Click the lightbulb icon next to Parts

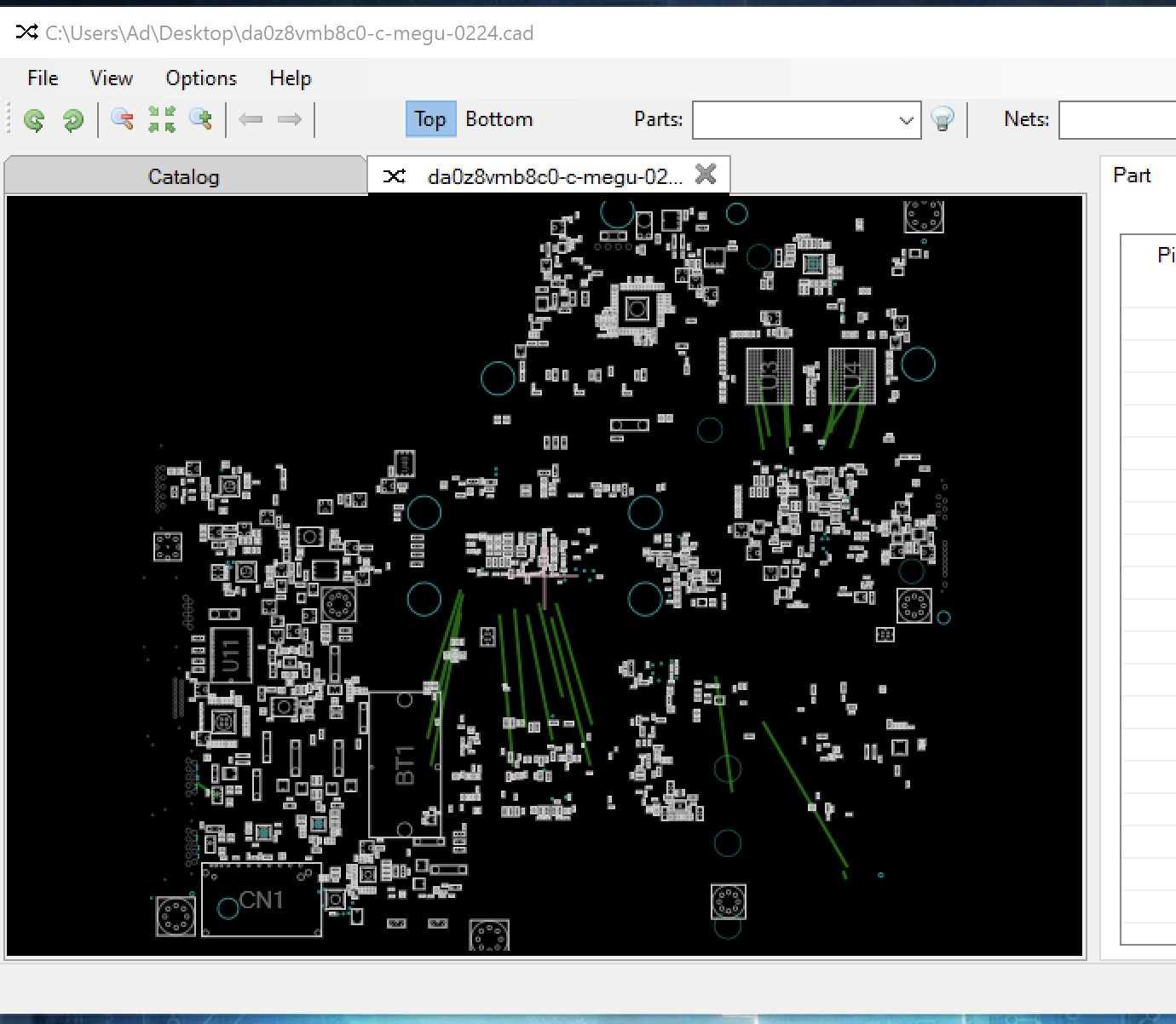(x=943, y=119)
